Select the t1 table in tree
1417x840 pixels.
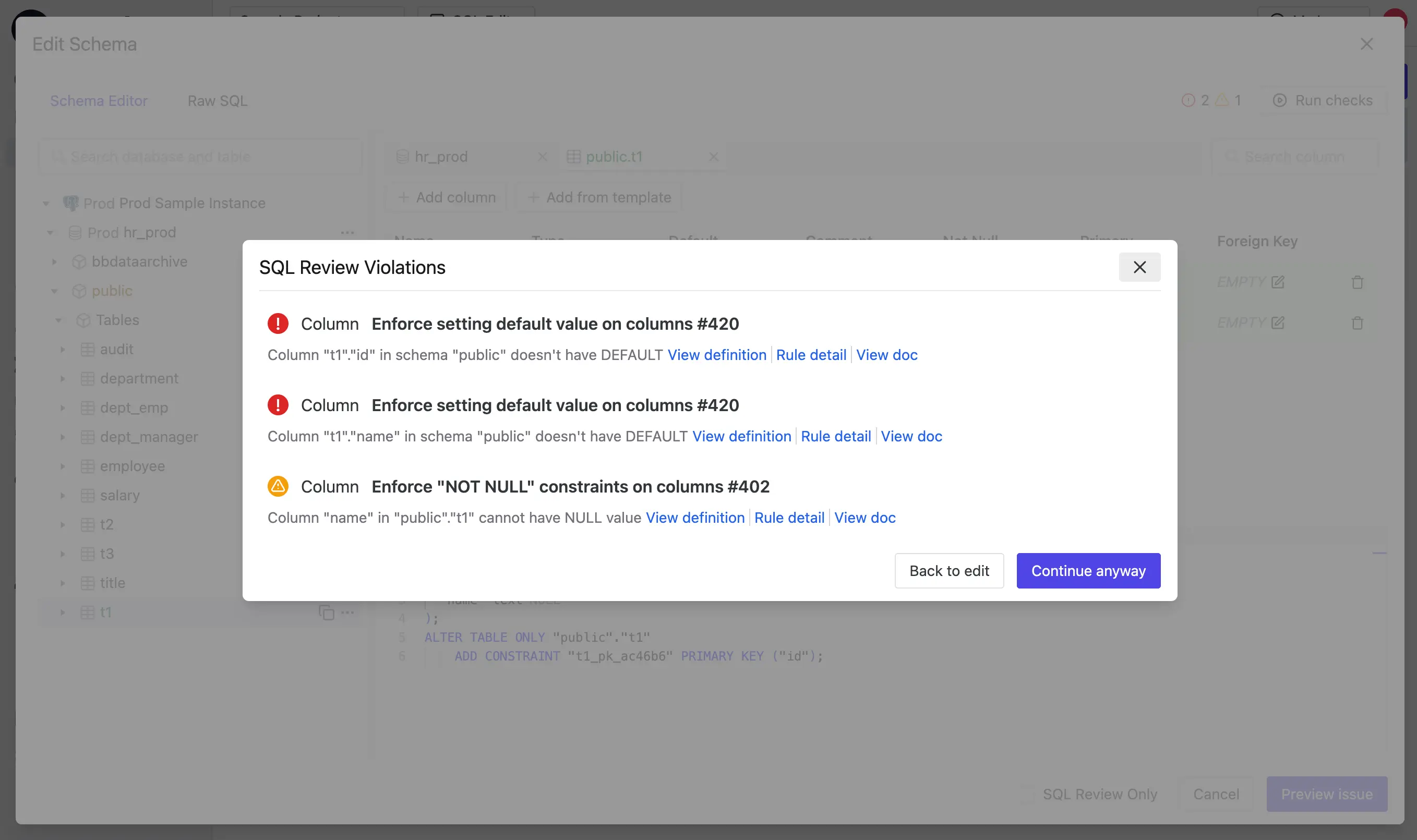105,613
